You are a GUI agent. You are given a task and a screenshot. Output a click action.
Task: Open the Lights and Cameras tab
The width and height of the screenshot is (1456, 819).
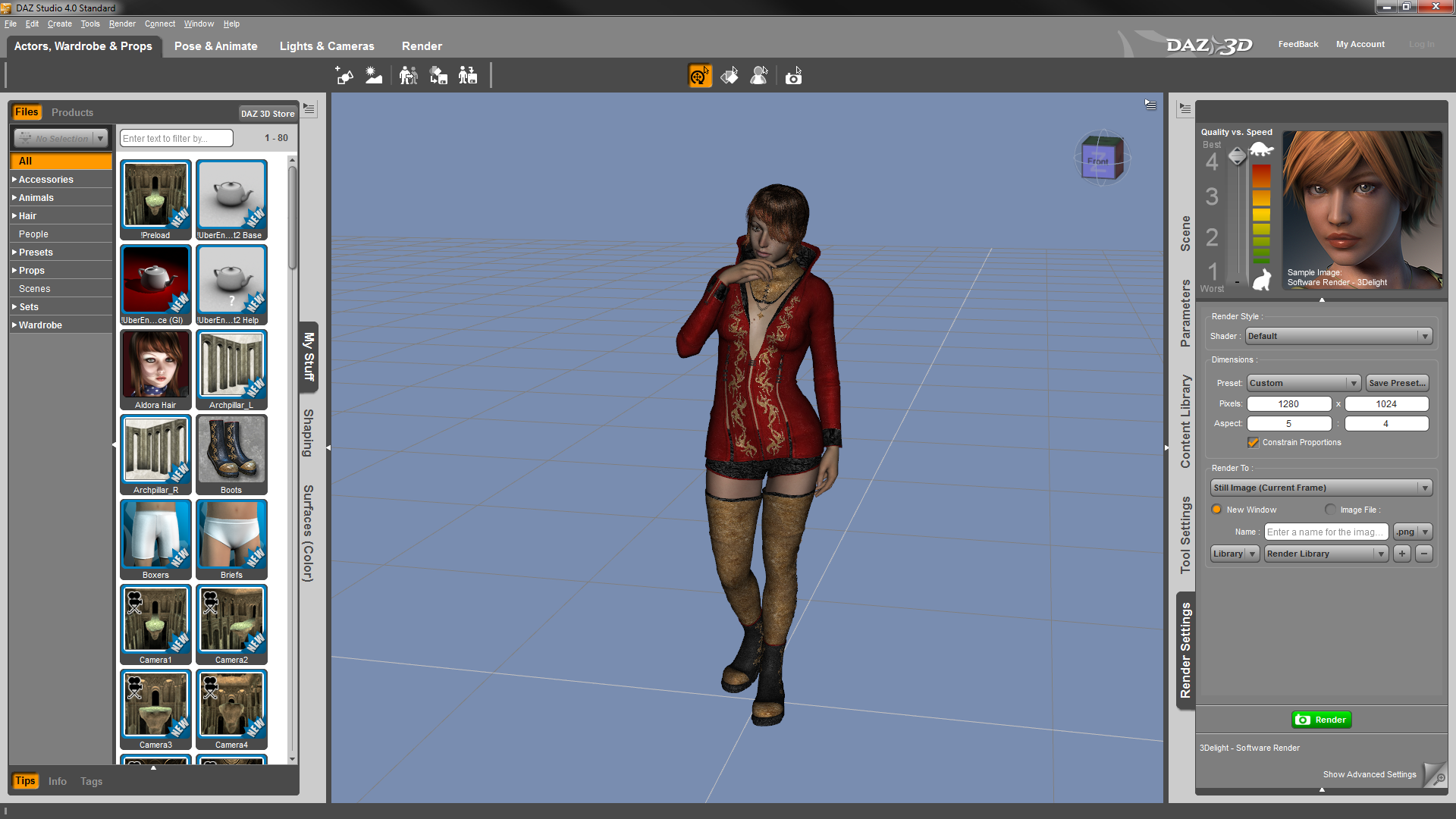(326, 46)
